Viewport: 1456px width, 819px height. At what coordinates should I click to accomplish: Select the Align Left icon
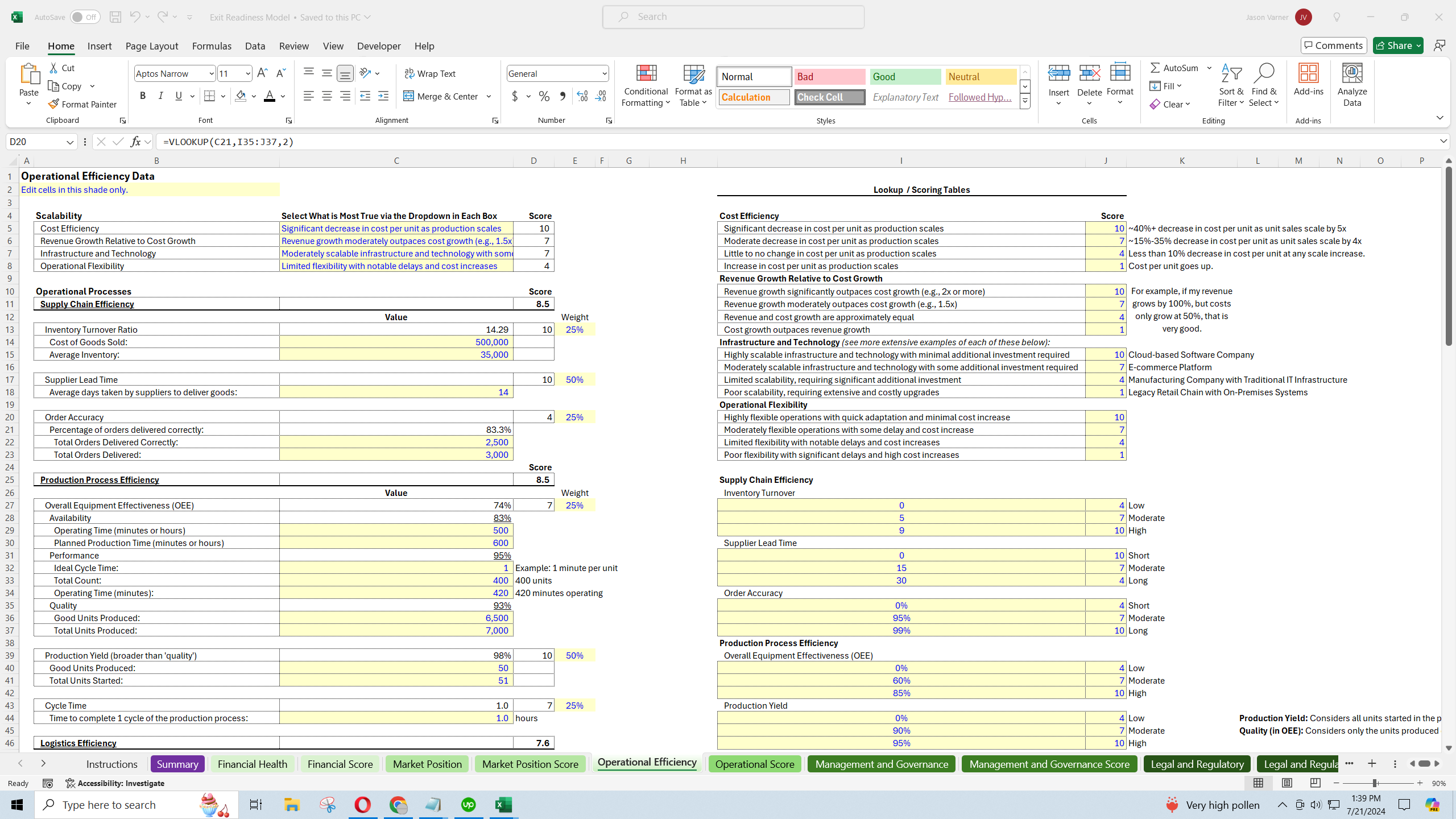point(308,96)
